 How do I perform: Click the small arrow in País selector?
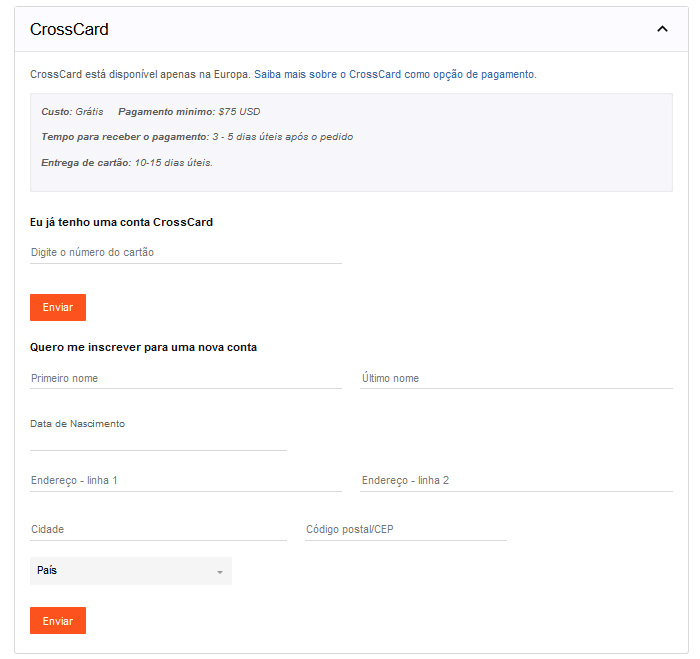tap(219, 572)
